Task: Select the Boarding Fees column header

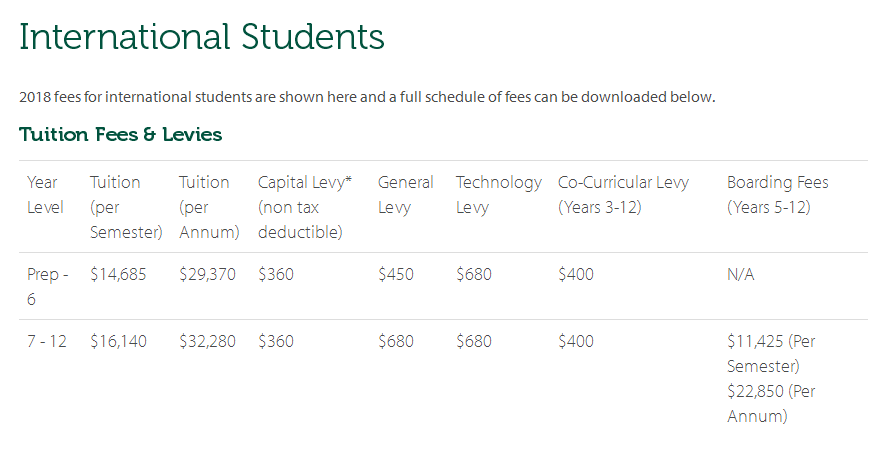Action: click(x=777, y=195)
